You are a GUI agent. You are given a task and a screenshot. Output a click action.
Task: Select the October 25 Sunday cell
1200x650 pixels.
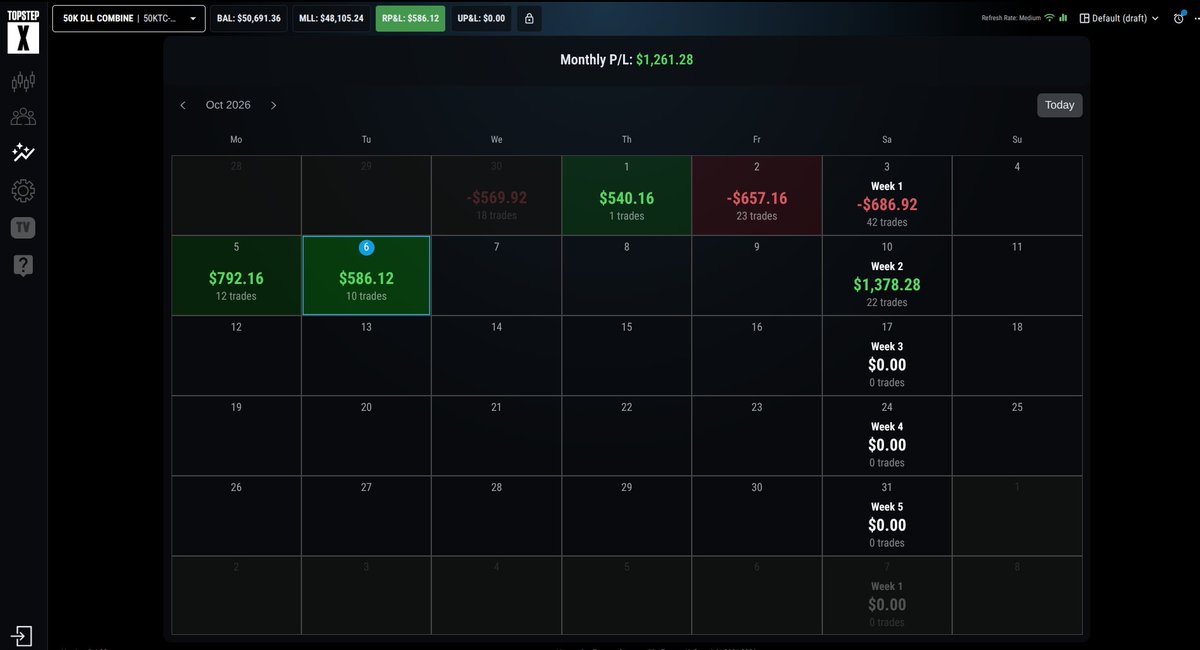click(1017, 436)
